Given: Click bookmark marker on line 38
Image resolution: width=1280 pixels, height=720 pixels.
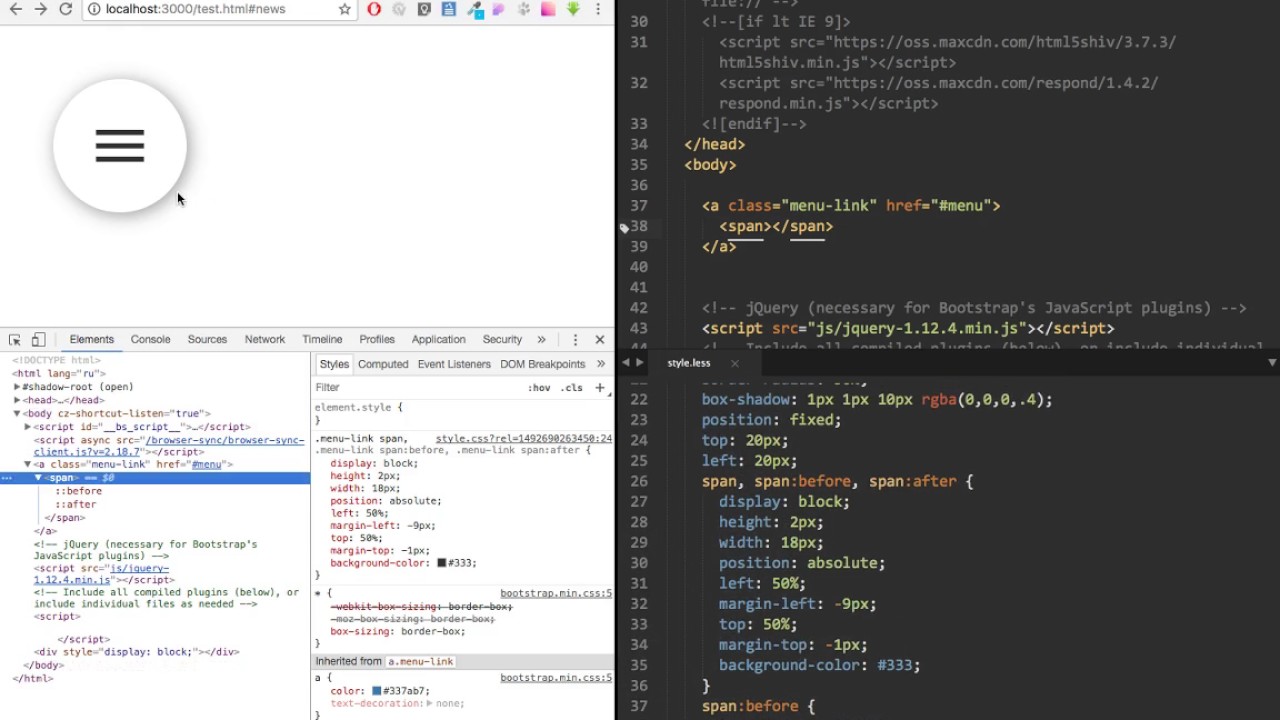Looking at the screenshot, I should pyautogui.click(x=624, y=228).
